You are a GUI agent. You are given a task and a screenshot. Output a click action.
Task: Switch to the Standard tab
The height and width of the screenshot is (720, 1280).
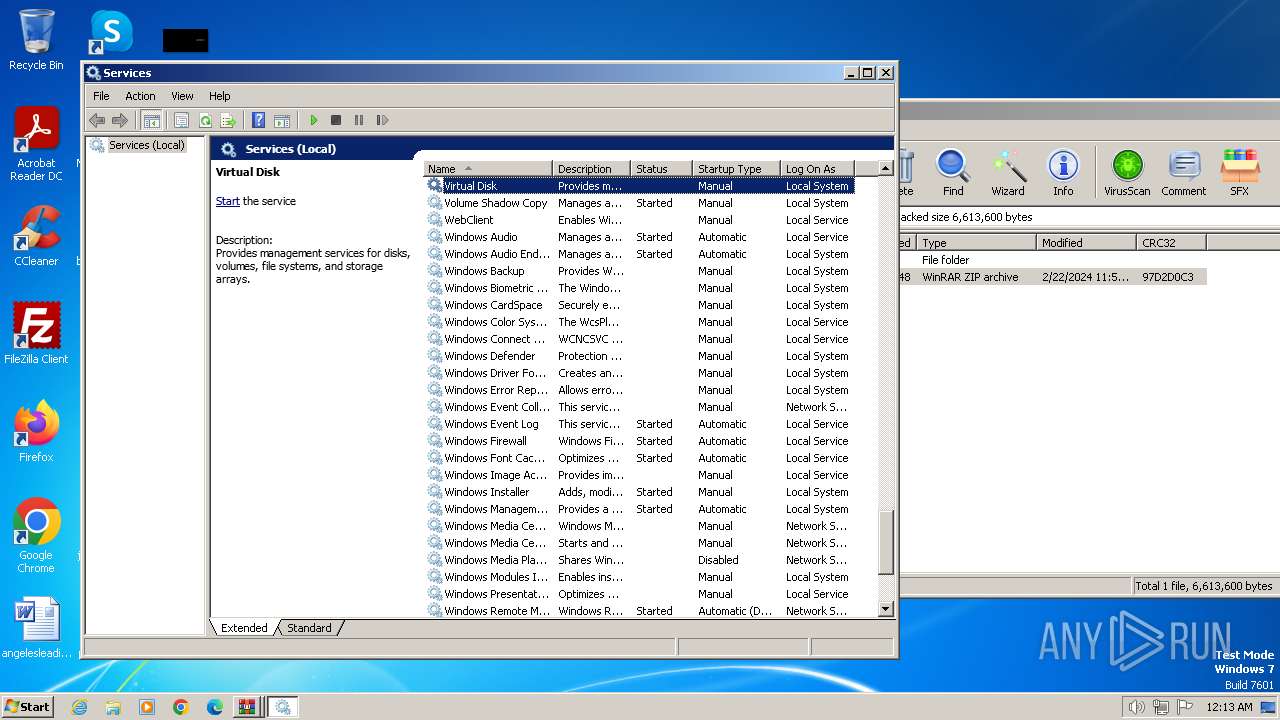click(309, 628)
